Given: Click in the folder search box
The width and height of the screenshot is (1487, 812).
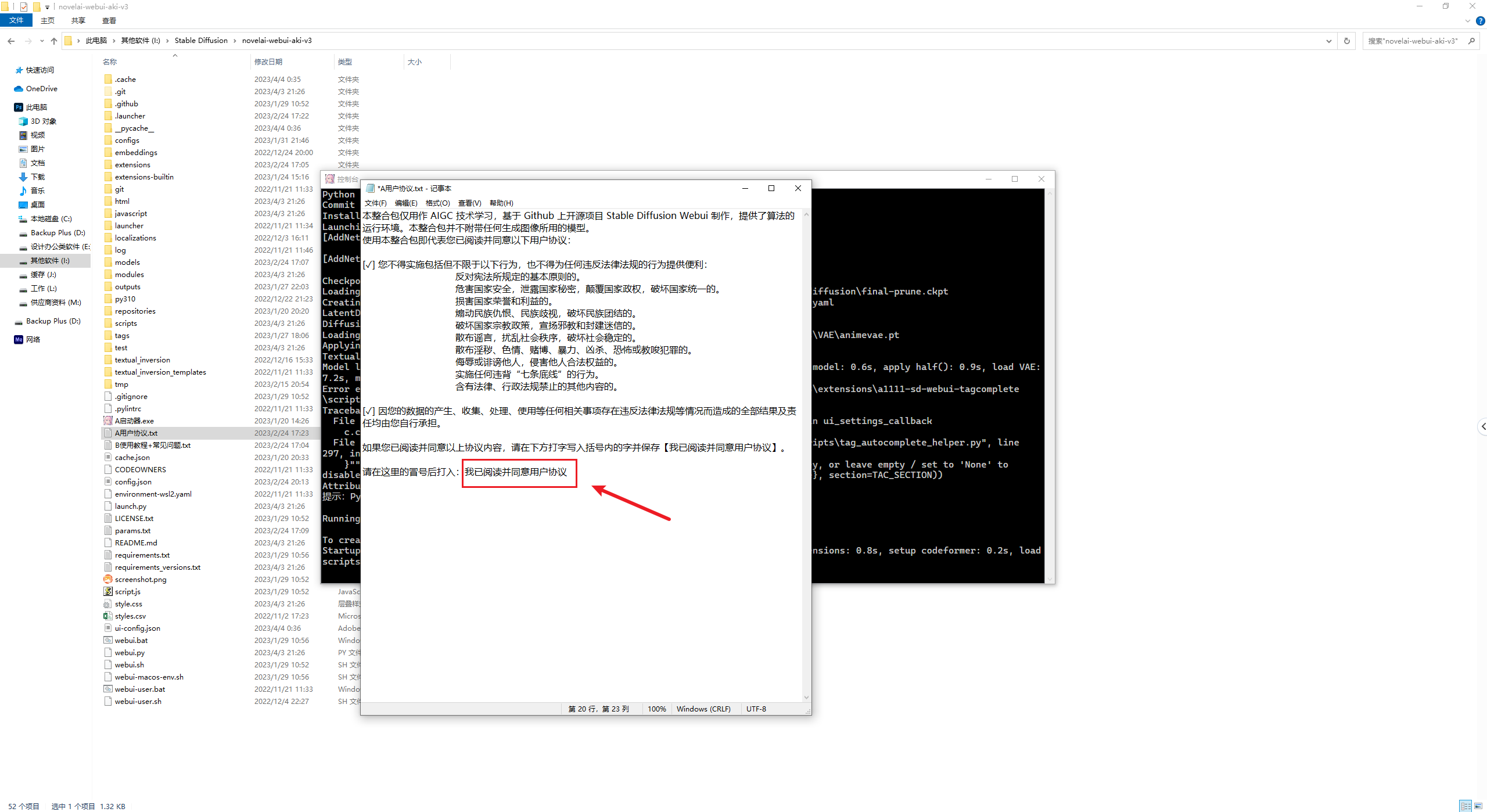Looking at the screenshot, I should [x=1411, y=41].
